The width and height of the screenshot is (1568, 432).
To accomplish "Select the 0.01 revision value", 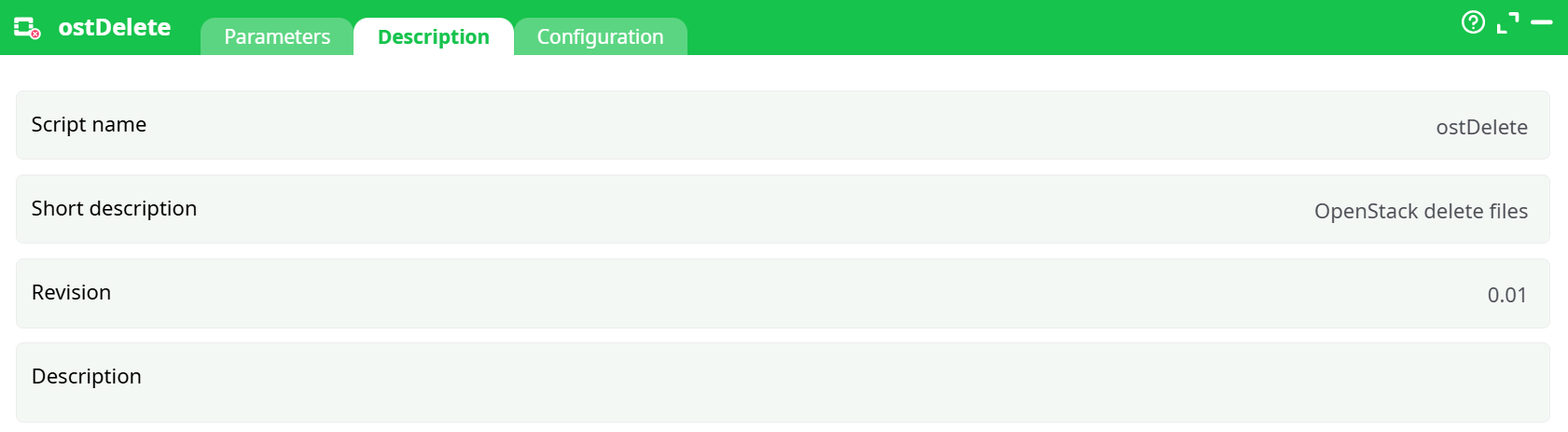I will pyautogui.click(x=1506, y=296).
